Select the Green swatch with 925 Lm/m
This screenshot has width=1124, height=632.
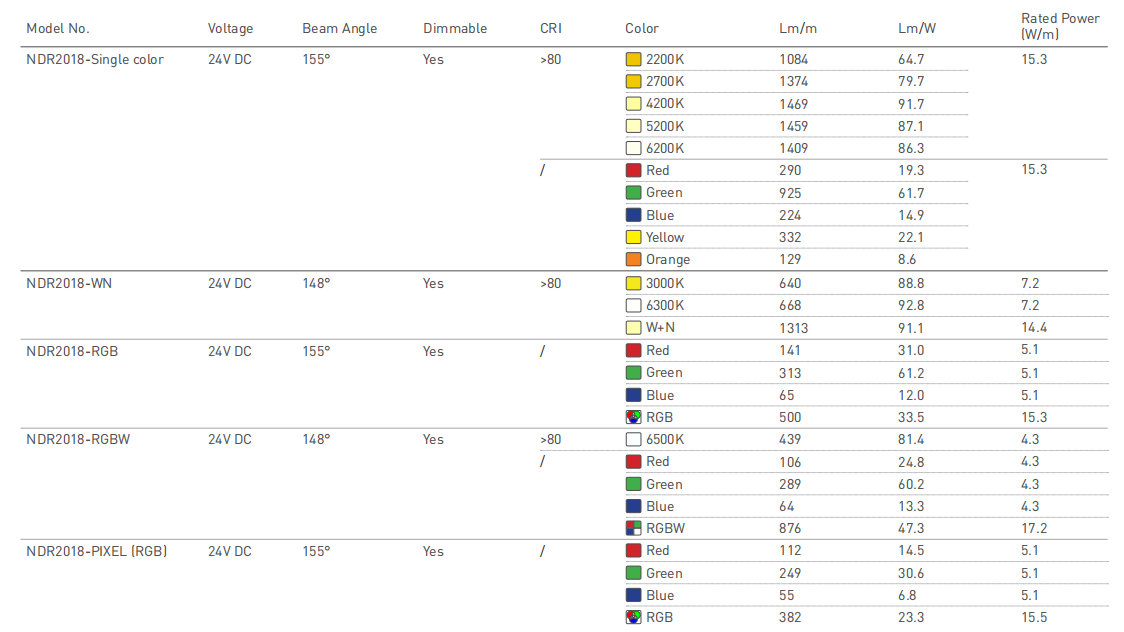(x=633, y=193)
